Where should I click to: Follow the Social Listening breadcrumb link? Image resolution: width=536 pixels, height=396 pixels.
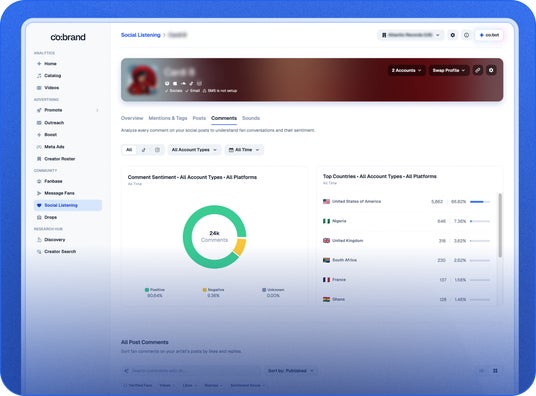coord(140,35)
